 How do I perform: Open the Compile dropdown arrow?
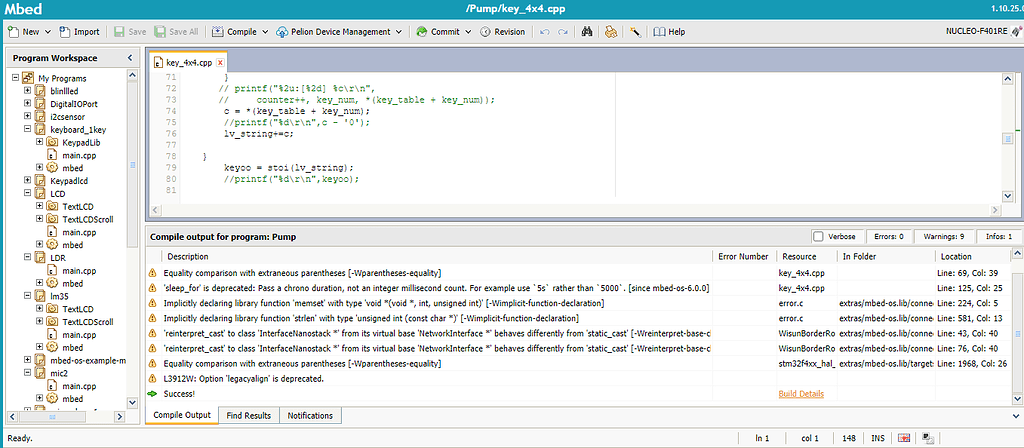(x=265, y=31)
